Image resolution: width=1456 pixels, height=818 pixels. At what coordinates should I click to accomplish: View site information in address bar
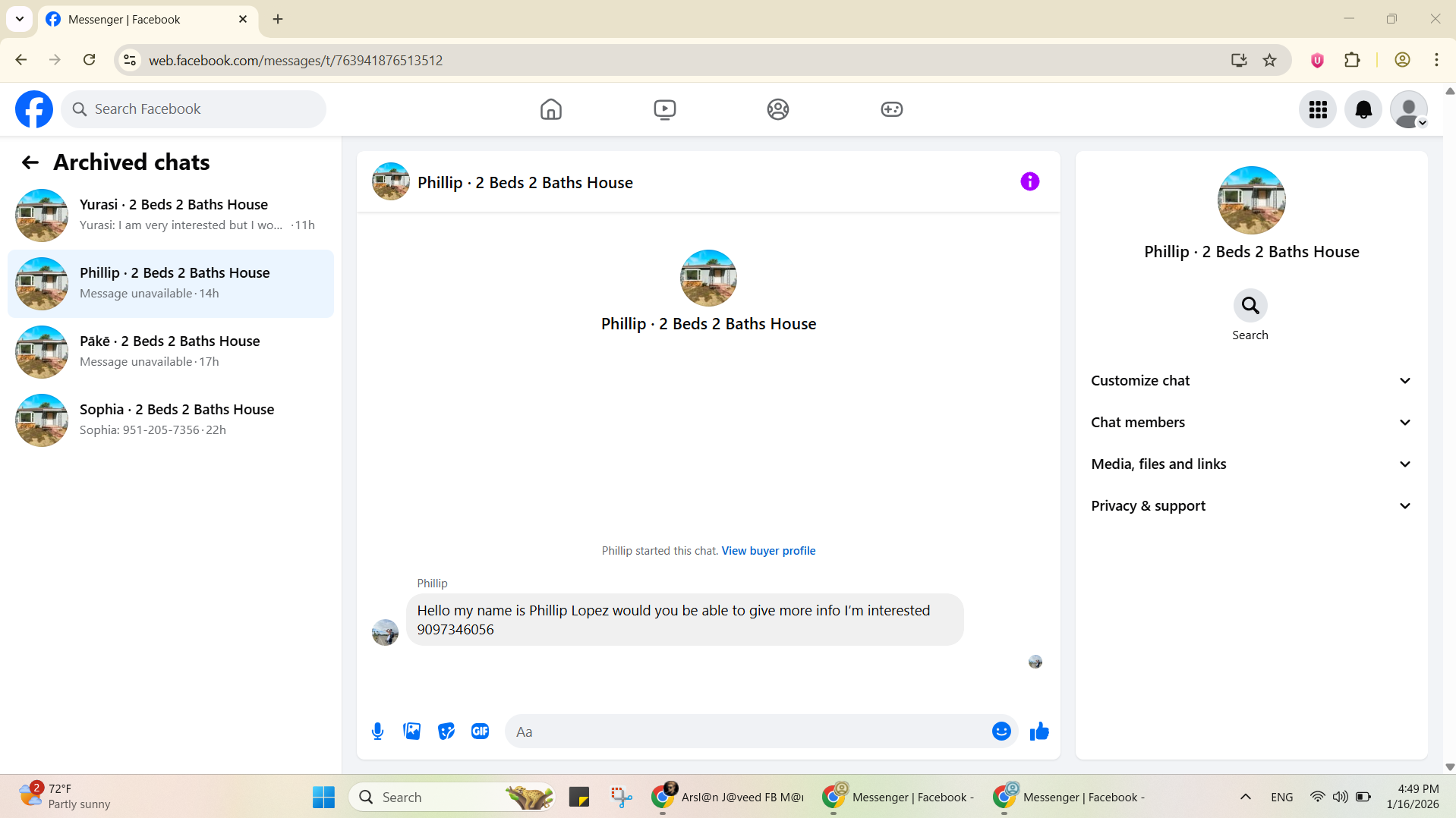[x=131, y=60]
